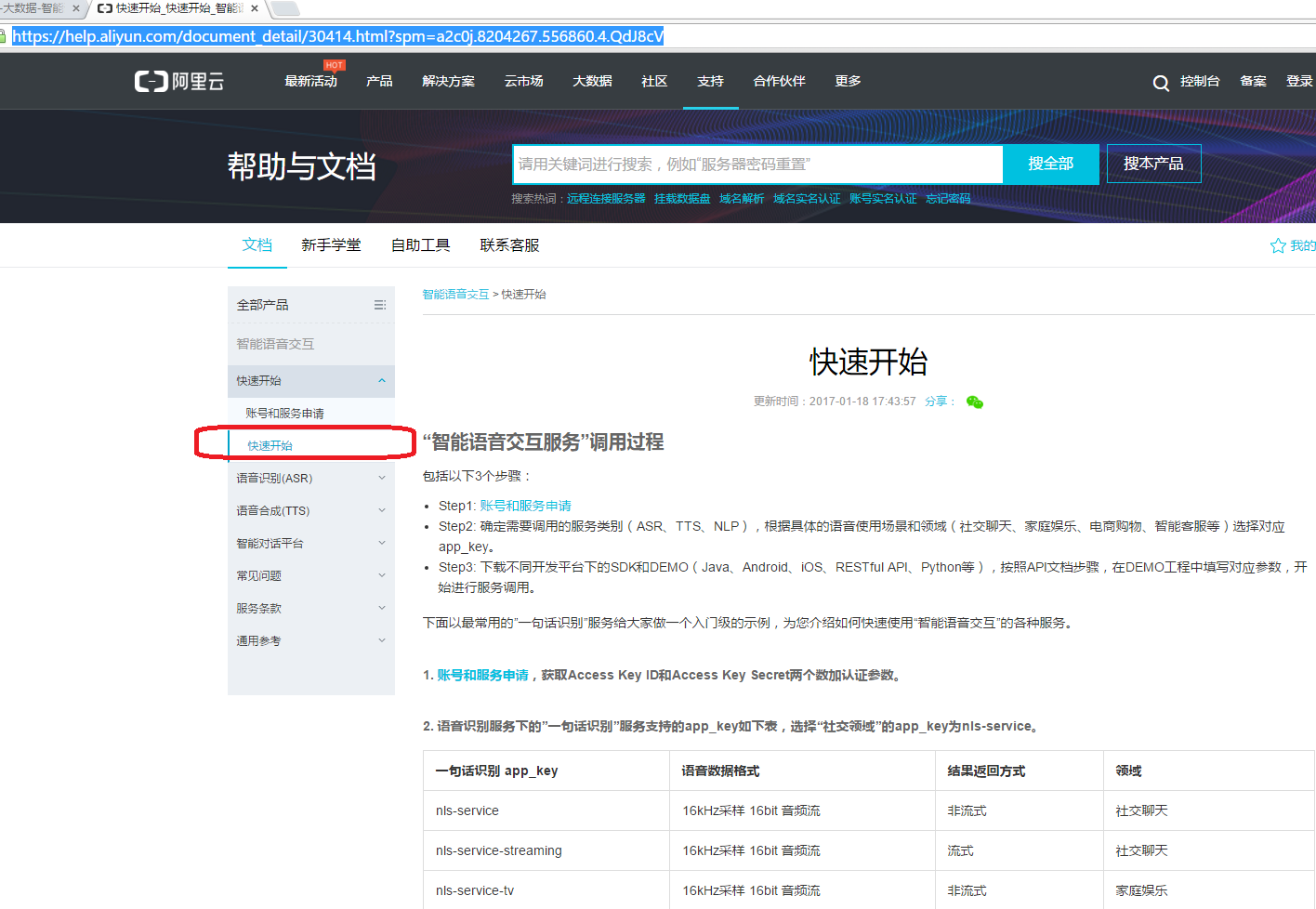Viewport: 1316px width, 909px height.
Task: Open 最新活动 in top navigation
Action: click(x=310, y=81)
